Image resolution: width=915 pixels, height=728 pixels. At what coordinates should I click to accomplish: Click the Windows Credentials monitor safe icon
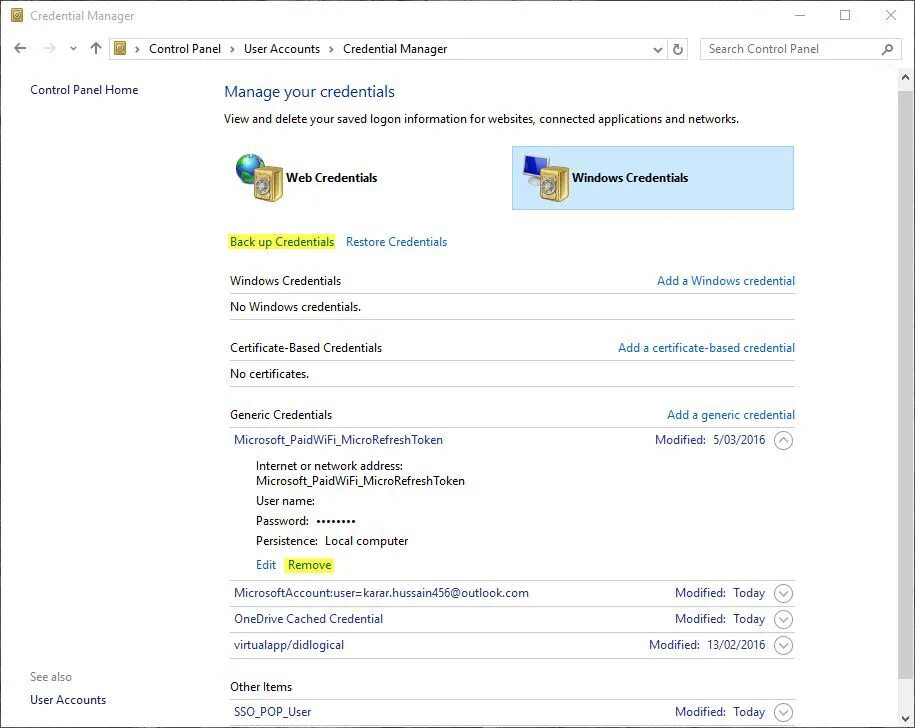[x=545, y=178]
